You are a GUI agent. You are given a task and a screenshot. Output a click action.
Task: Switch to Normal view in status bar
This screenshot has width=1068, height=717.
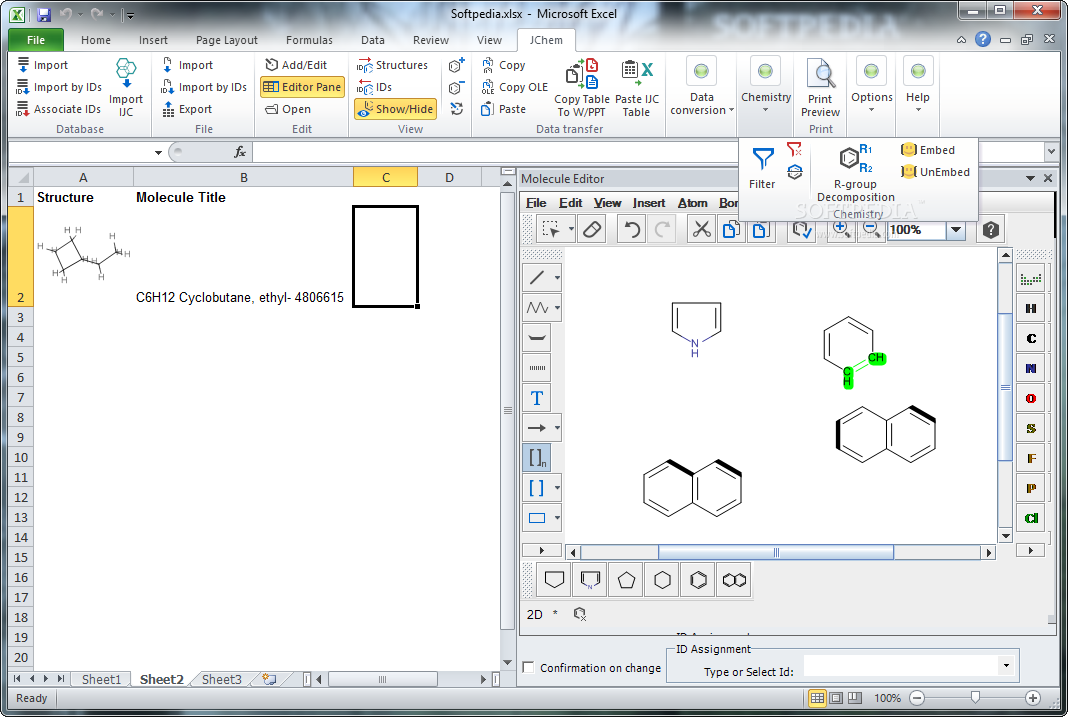(817, 698)
